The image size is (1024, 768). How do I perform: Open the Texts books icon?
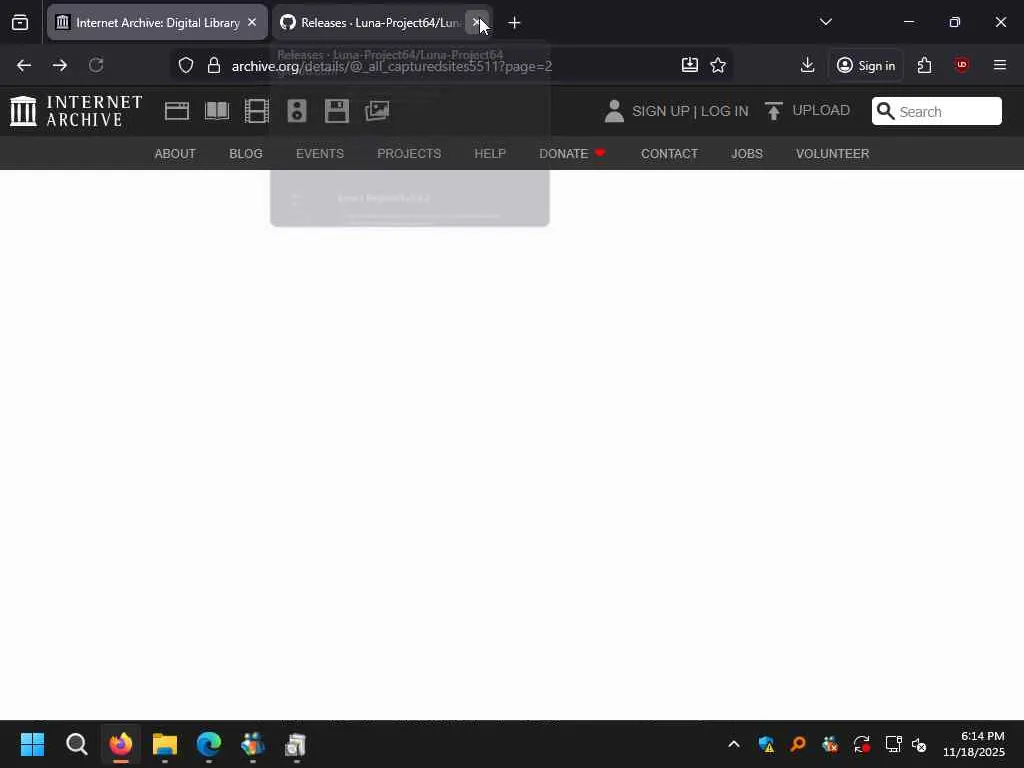[x=217, y=111]
